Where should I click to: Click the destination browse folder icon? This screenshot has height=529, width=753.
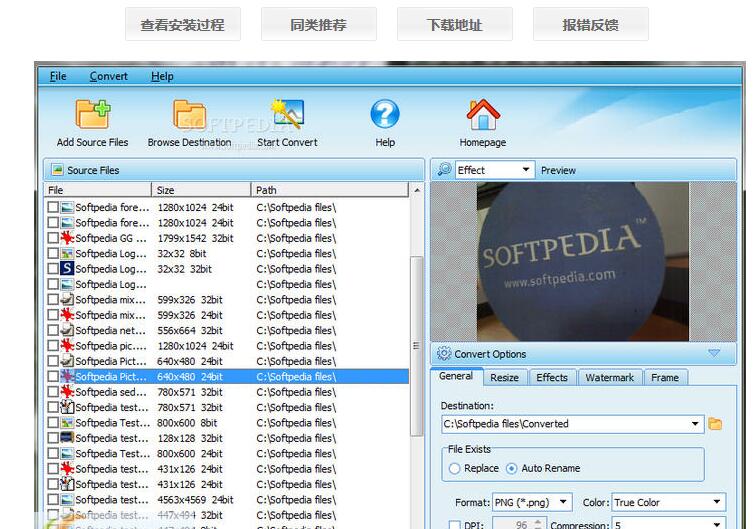pyautogui.click(x=715, y=424)
